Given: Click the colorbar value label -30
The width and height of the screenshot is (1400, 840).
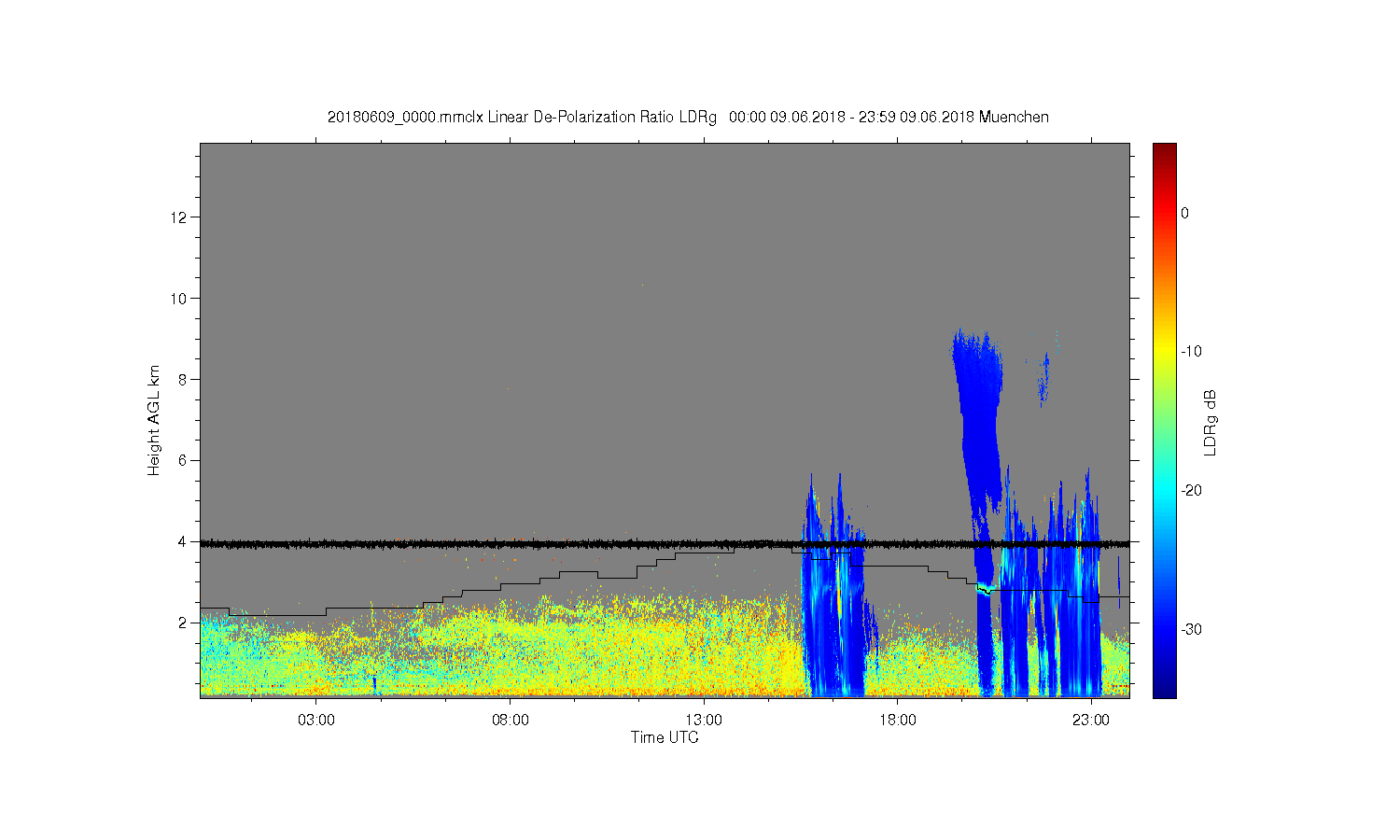Looking at the screenshot, I should point(1191,630).
